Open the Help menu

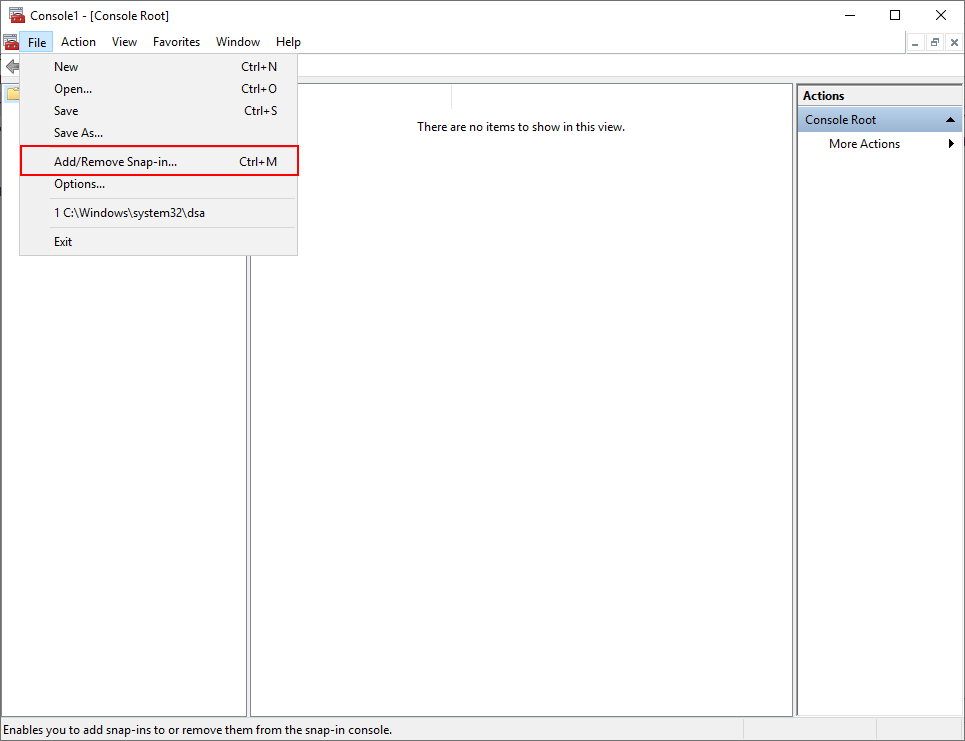(x=288, y=42)
